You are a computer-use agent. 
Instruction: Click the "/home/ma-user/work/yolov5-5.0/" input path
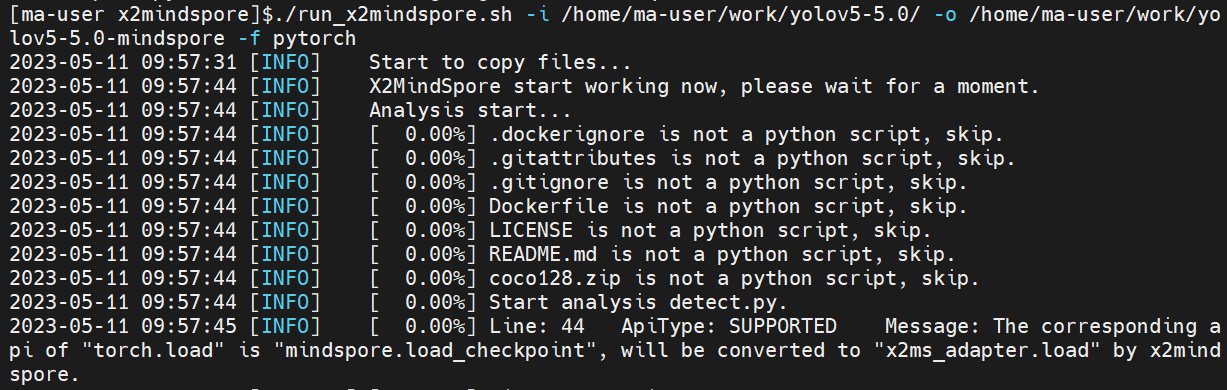[x=740, y=15]
